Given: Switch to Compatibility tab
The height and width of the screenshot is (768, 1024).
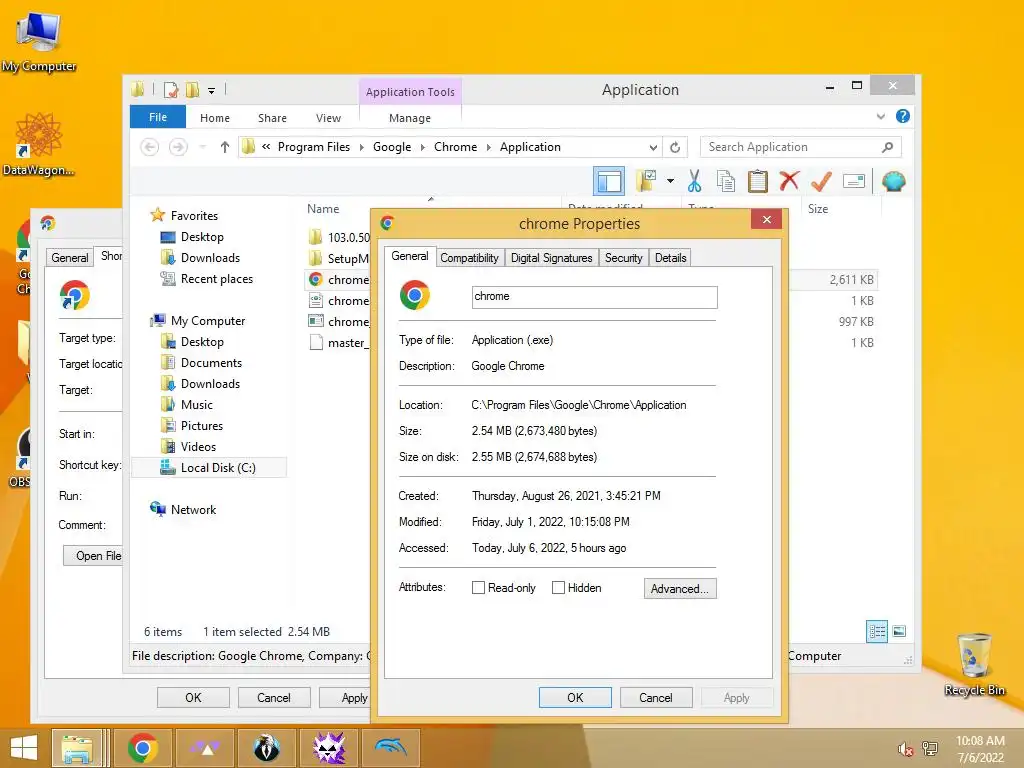Looking at the screenshot, I should [x=469, y=257].
